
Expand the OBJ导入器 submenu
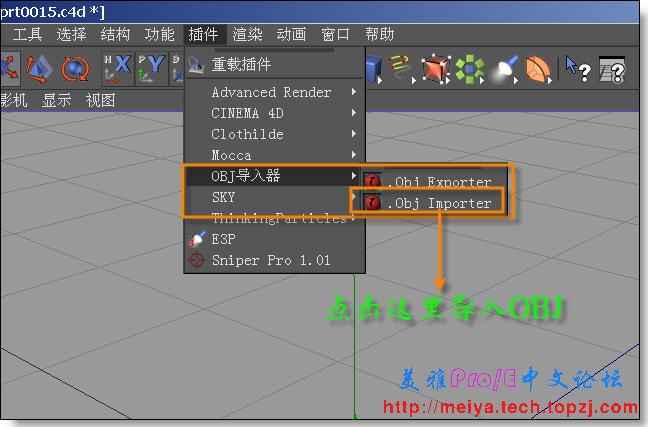pyautogui.click(x=273, y=176)
